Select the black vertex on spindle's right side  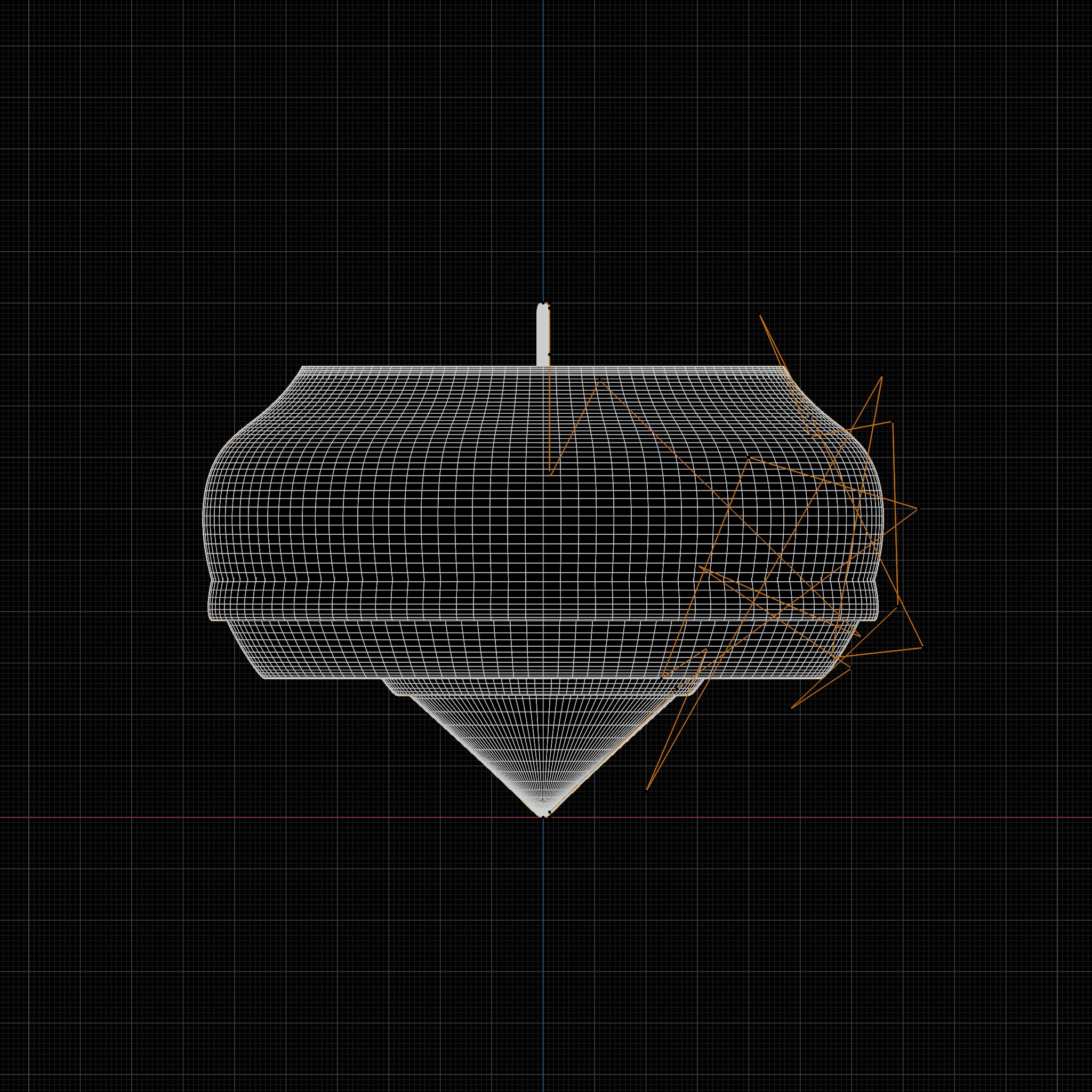[x=549, y=355]
